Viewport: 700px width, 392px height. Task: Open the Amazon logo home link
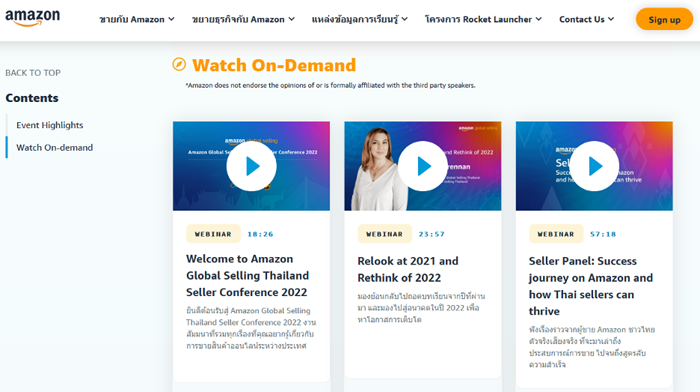click(x=33, y=18)
